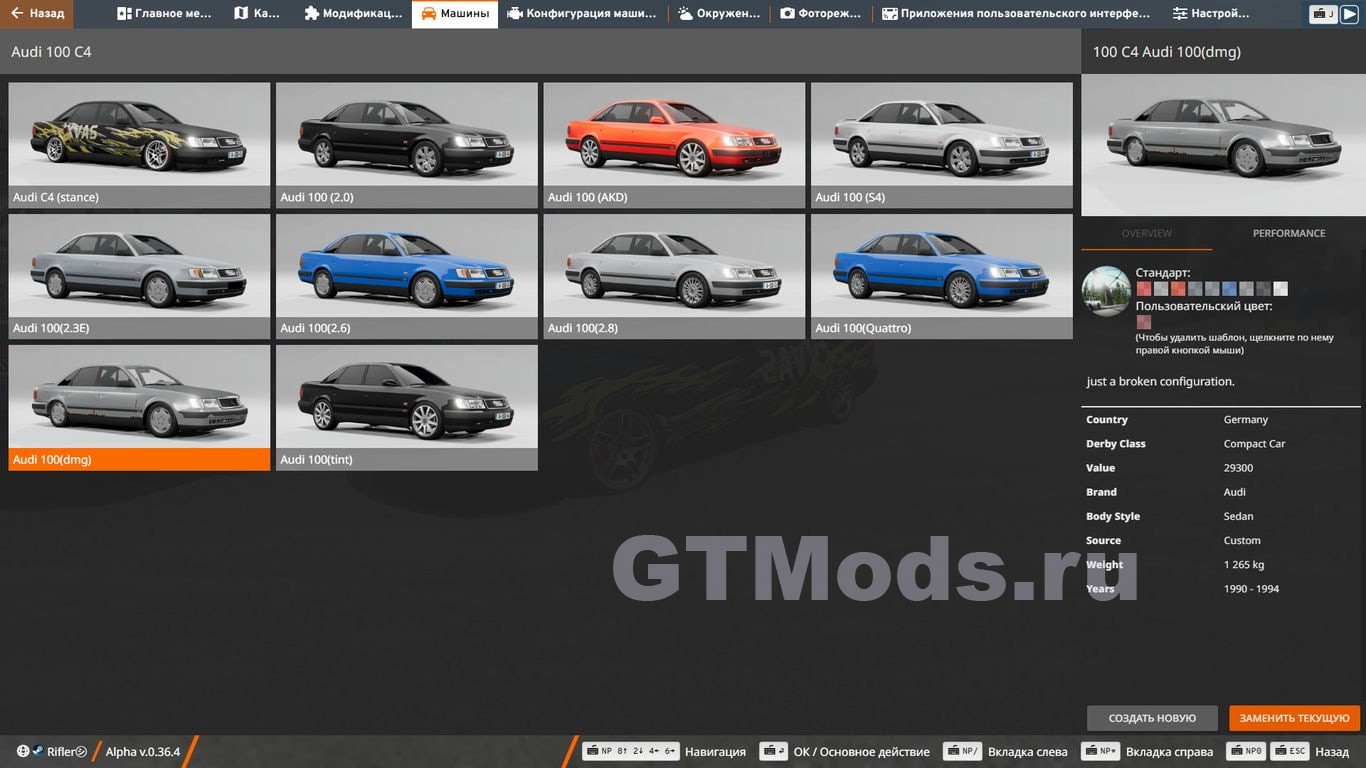Viewport: 1366px width, 768px height.
Task: Select the Audi 100(Quattro) configuration
Action: click(942, 276)
